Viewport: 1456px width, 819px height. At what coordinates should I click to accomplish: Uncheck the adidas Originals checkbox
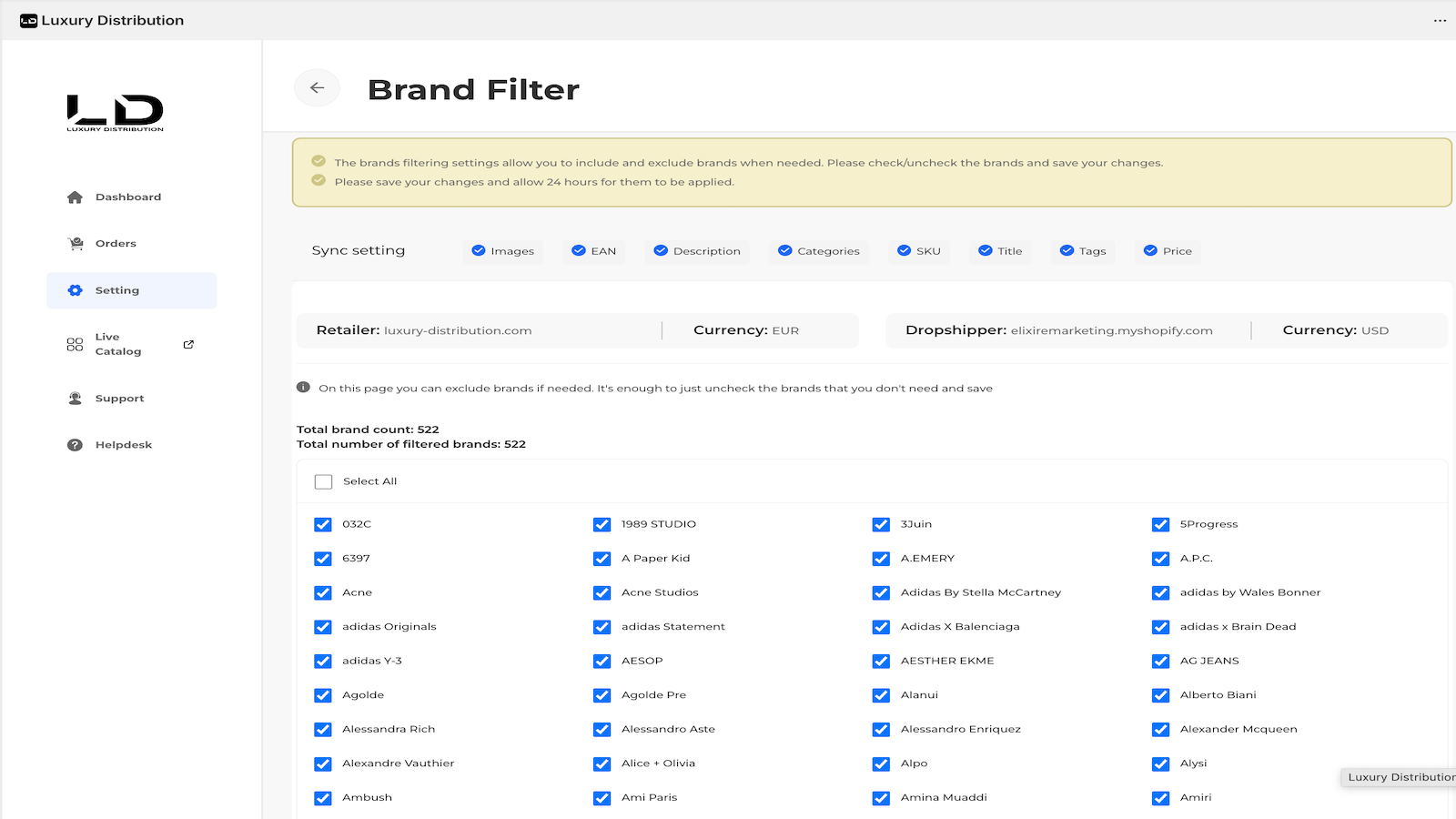pos(323,627)
